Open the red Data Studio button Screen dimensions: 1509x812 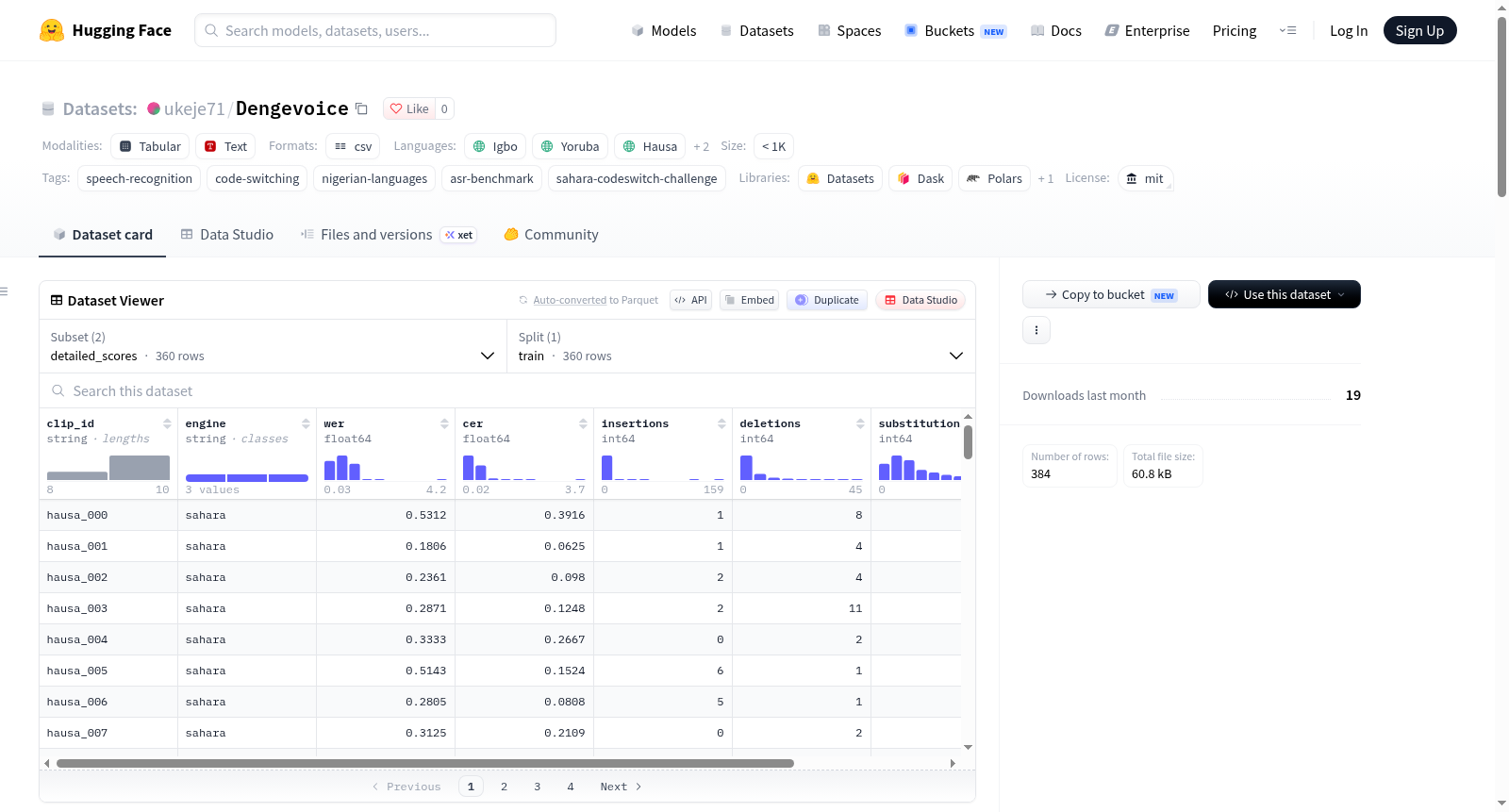[920, 300]
